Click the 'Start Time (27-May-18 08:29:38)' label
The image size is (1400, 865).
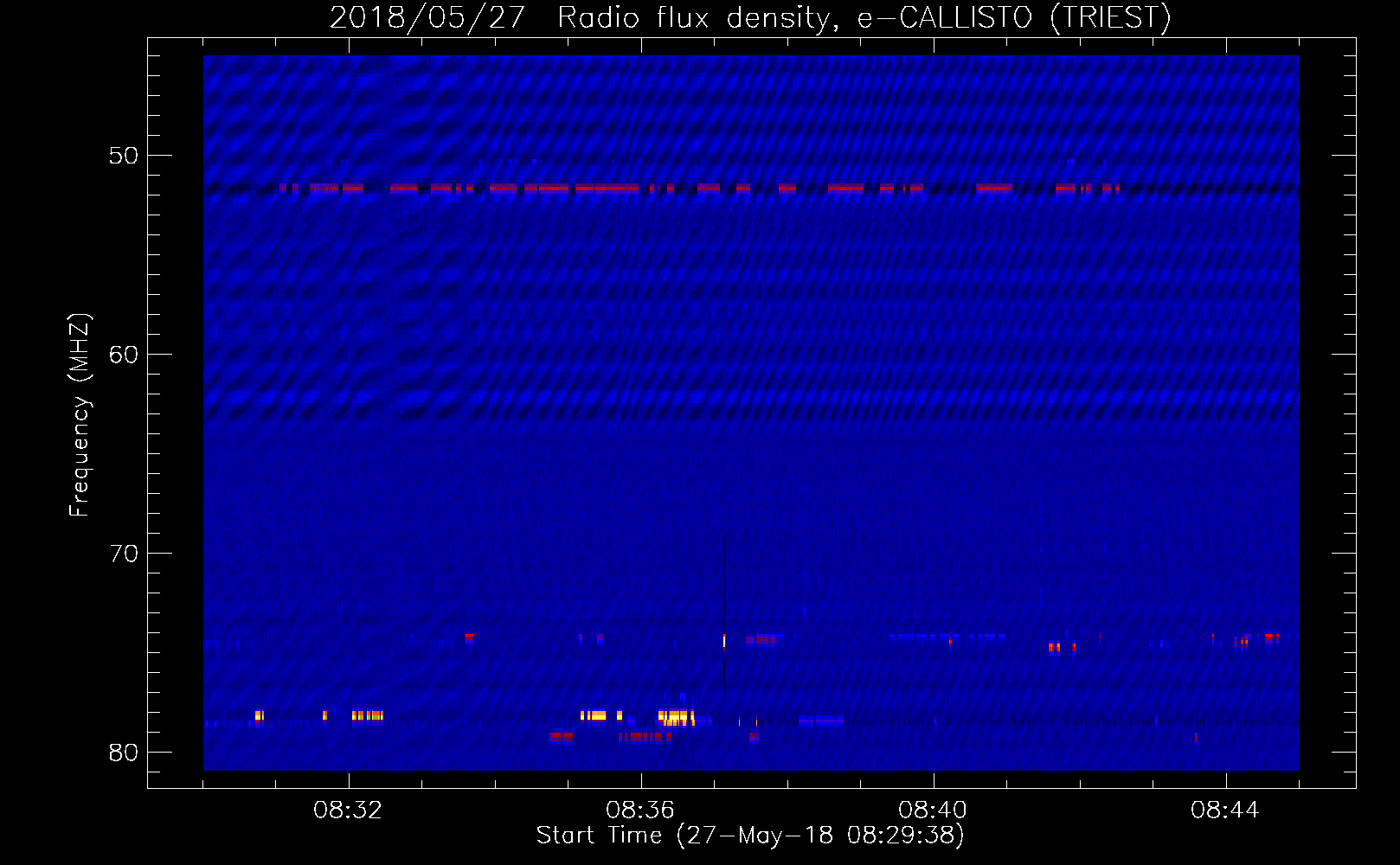pos(750,836)
